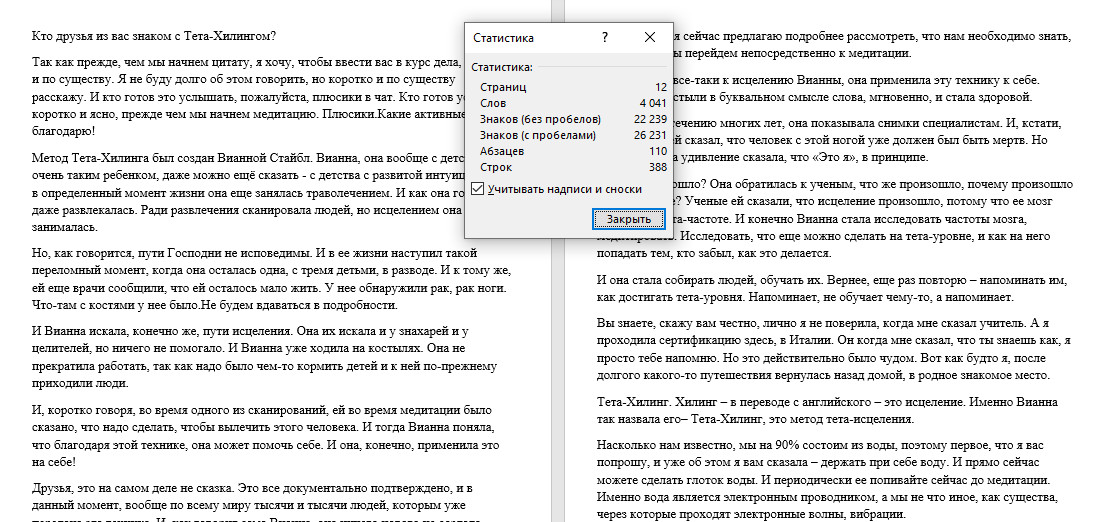Image resolution: width=1113 pixels, height=522 pixels.
Task: Click the Статистика: group heading
Action: pos(501,67)
